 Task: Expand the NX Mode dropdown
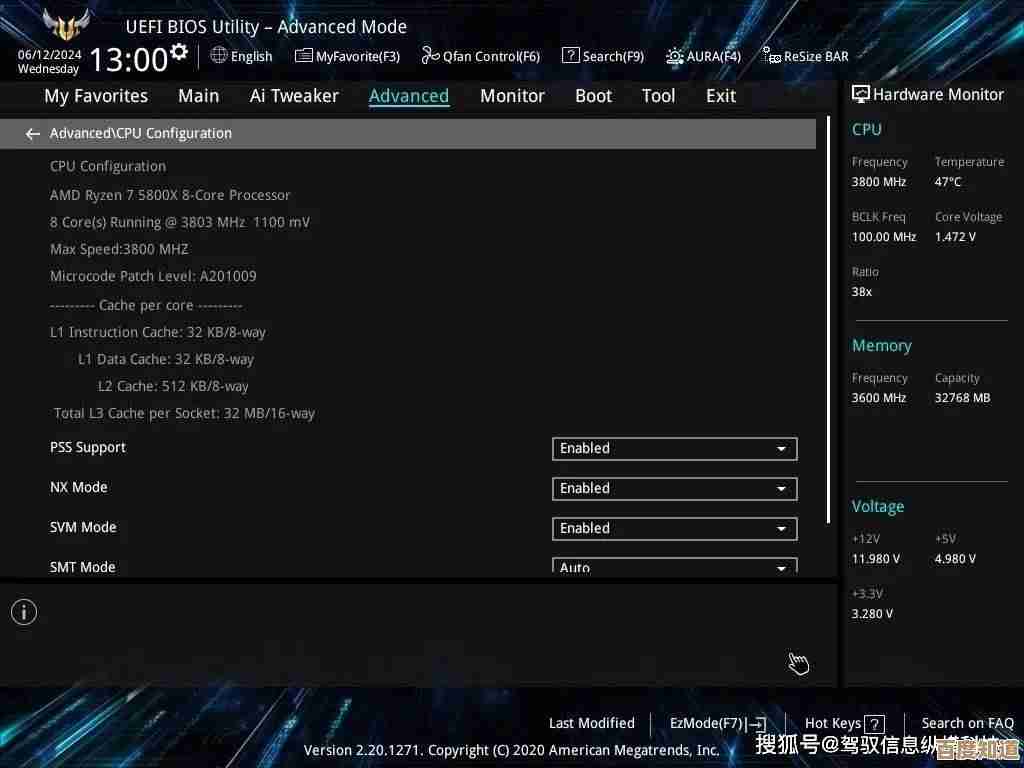(674, 489)
